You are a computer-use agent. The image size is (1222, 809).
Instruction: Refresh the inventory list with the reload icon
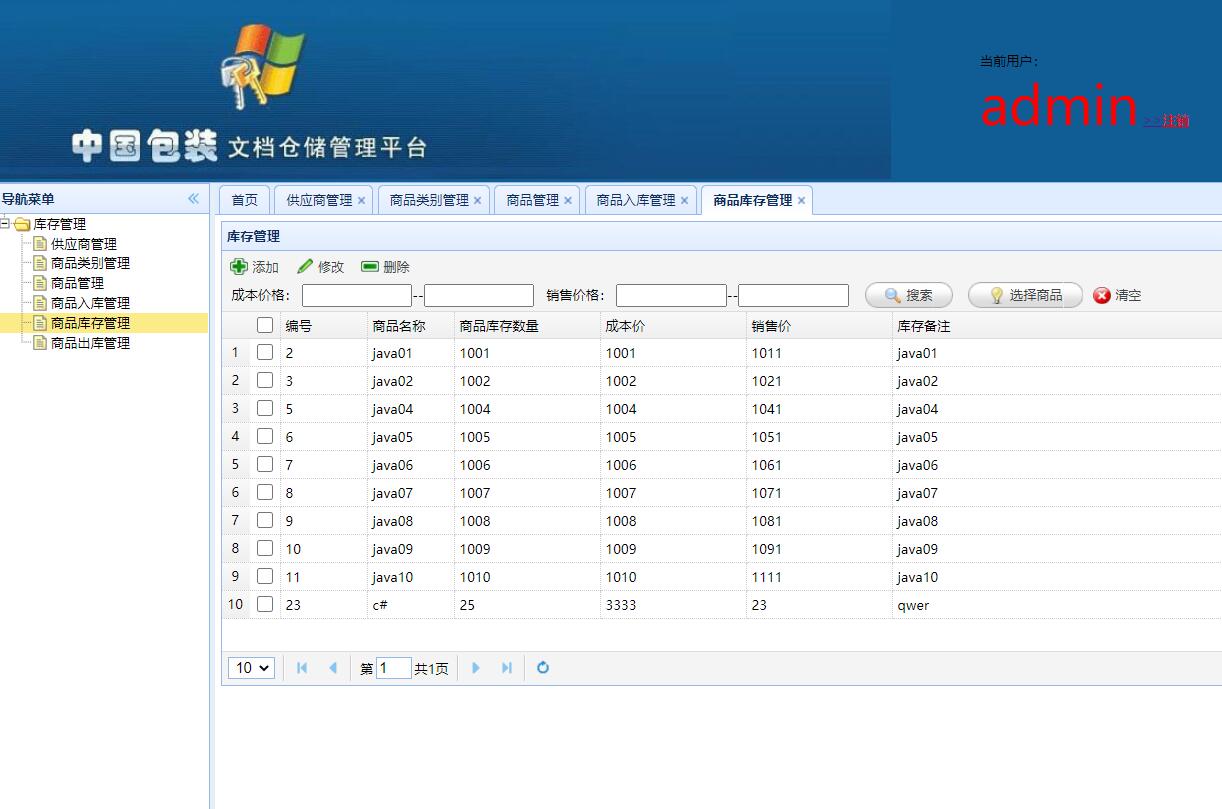[543, 667]
